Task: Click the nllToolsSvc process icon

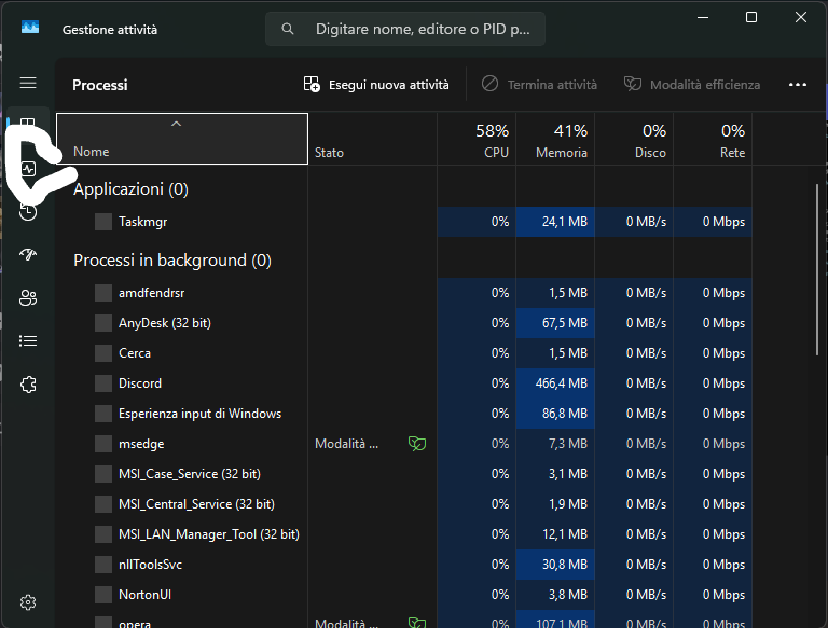Action: click(104, 564)
